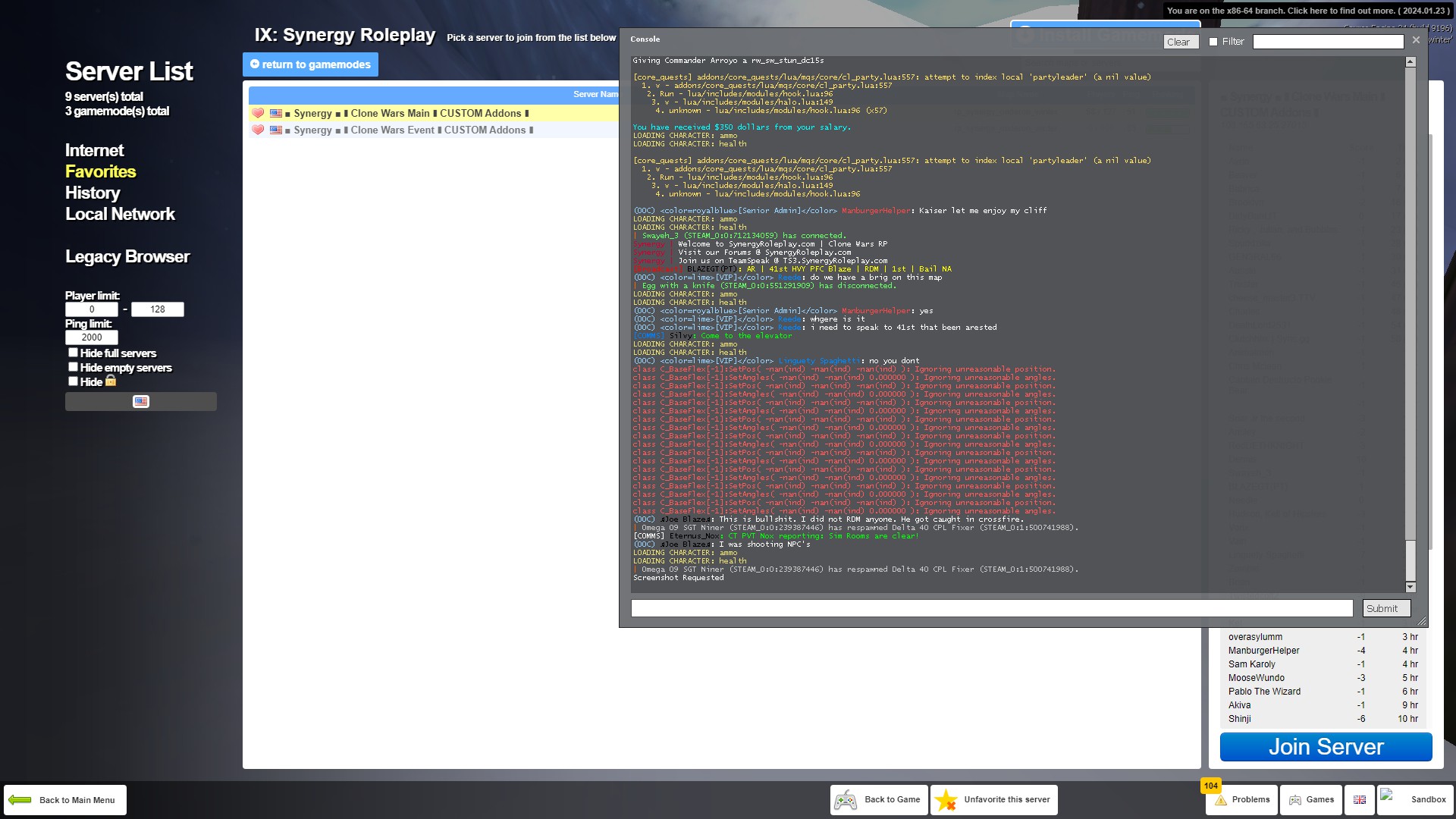The image size is (1456, 819).
Task: Clear the console output
Action: point(1181,42)
